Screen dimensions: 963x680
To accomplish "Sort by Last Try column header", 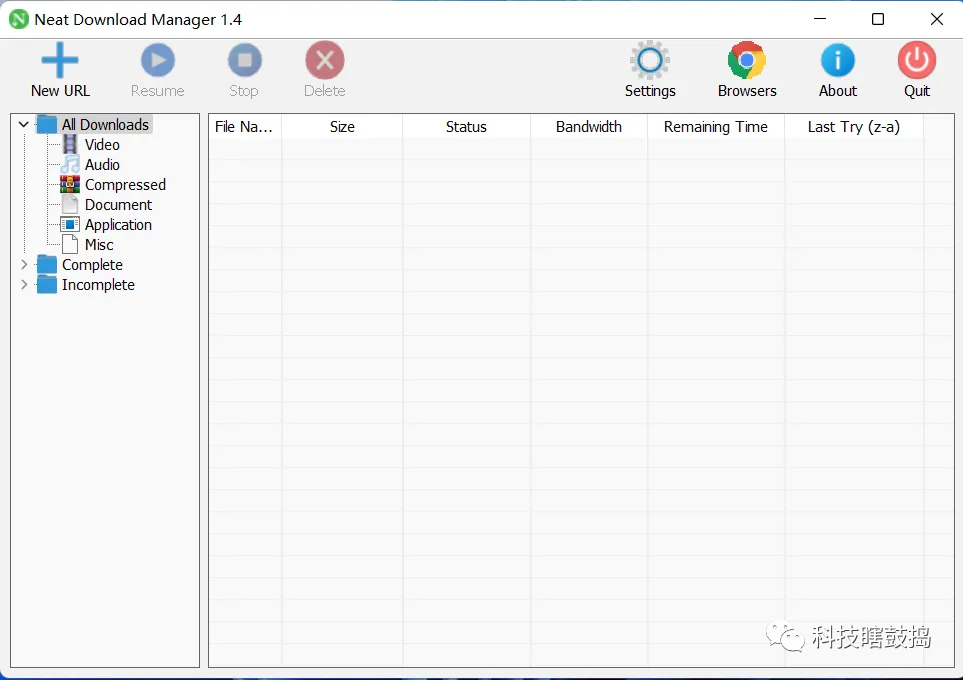I will click(854, 127).
